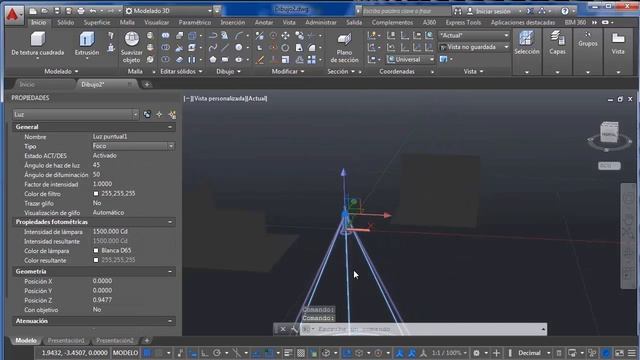The width and height of the screenshot is (640, 360).
Task: Toggle polar tracking in status bar
Action: point(217,353)
